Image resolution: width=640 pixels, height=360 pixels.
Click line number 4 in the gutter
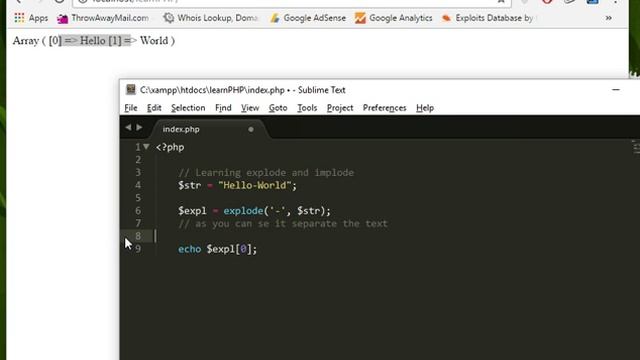coord(138,185)
